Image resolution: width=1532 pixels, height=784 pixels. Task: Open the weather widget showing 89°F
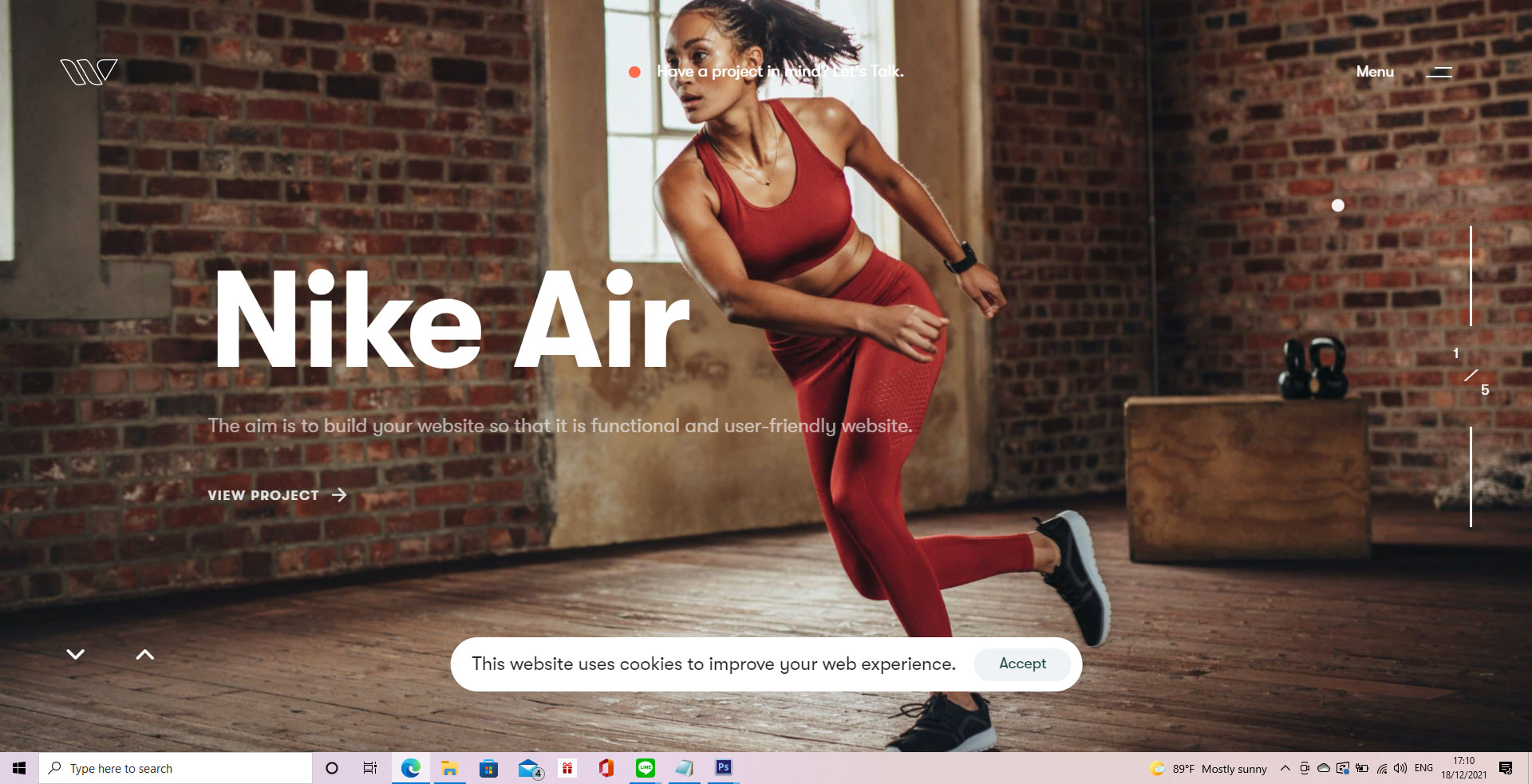[1208, 769]
